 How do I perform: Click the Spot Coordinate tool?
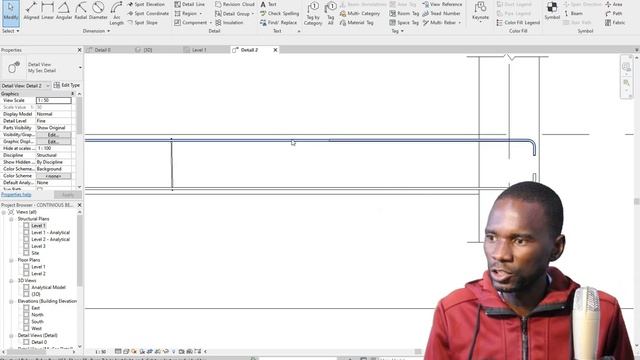[148, 13]
